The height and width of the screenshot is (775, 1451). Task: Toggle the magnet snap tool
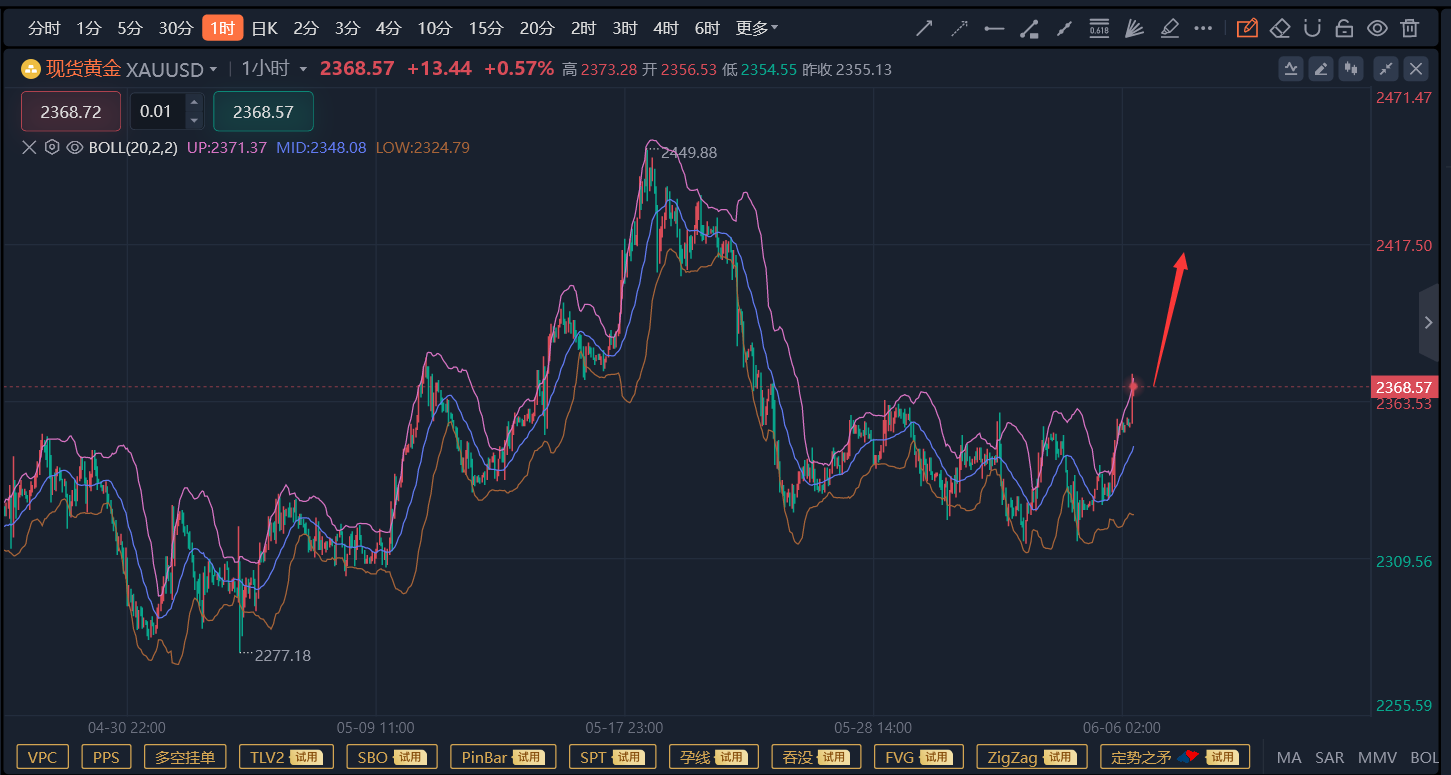1313,28
